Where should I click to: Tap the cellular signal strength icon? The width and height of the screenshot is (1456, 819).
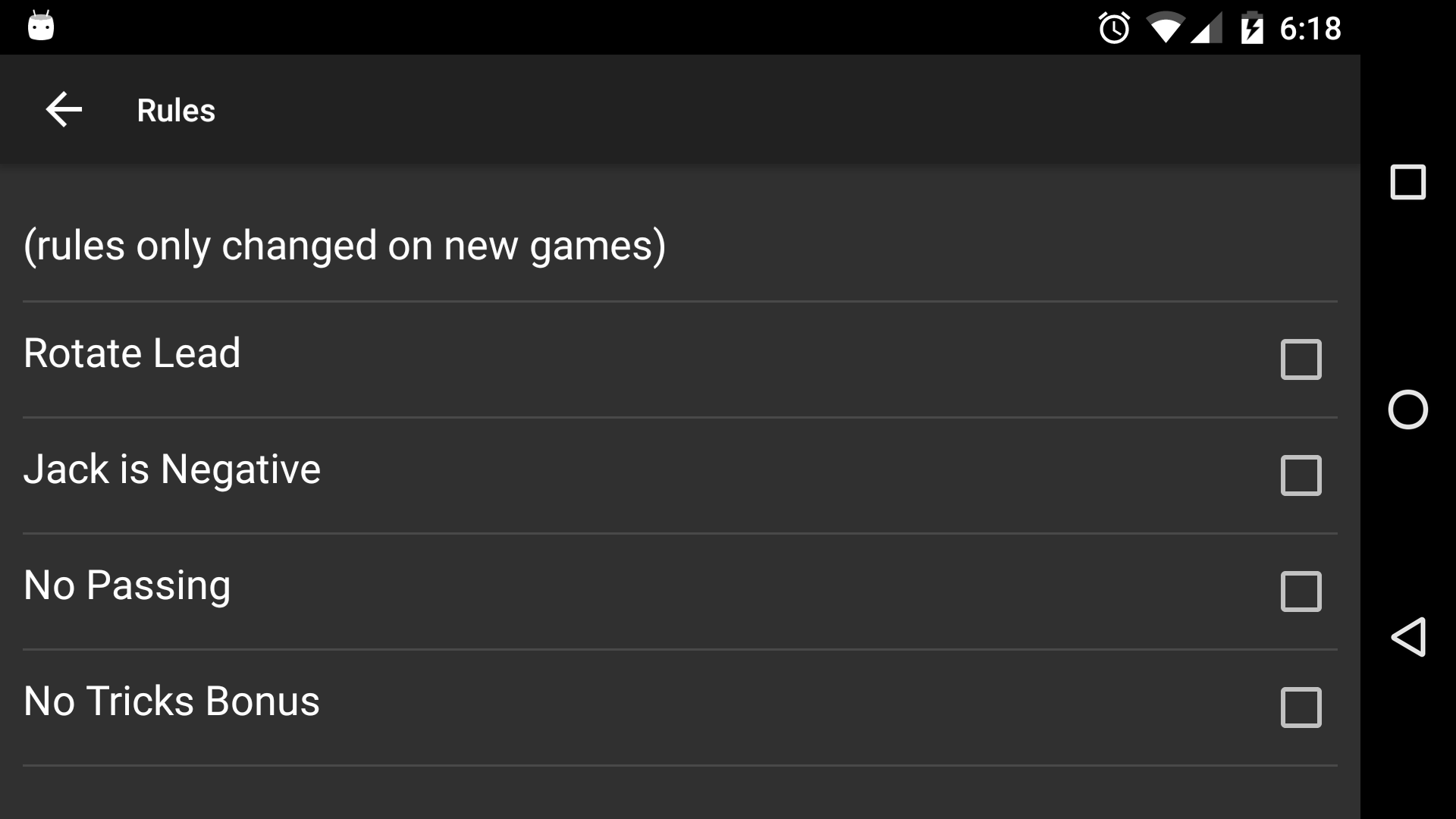(x=1207, y=29)
